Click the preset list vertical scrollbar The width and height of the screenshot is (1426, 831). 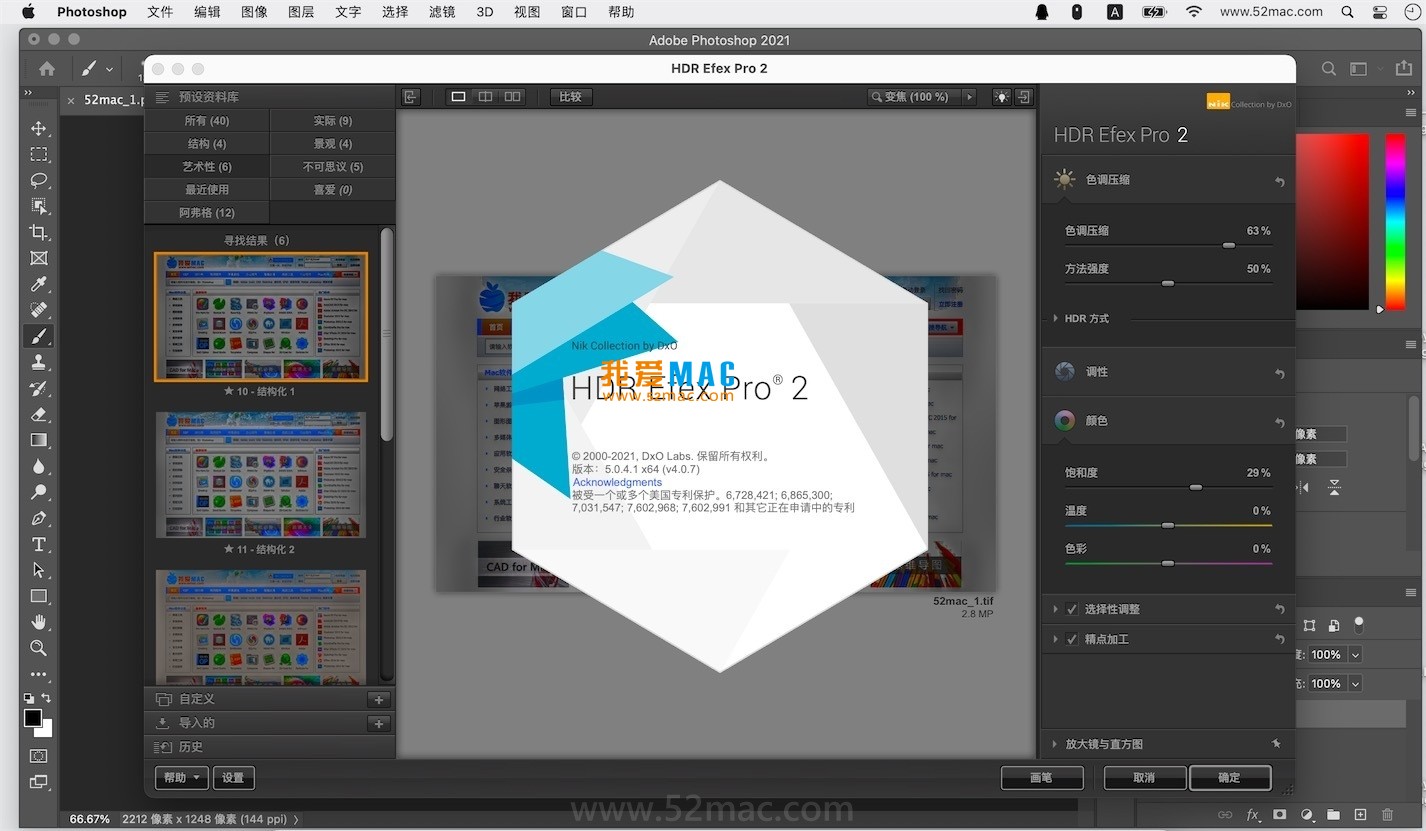[387, 335]
